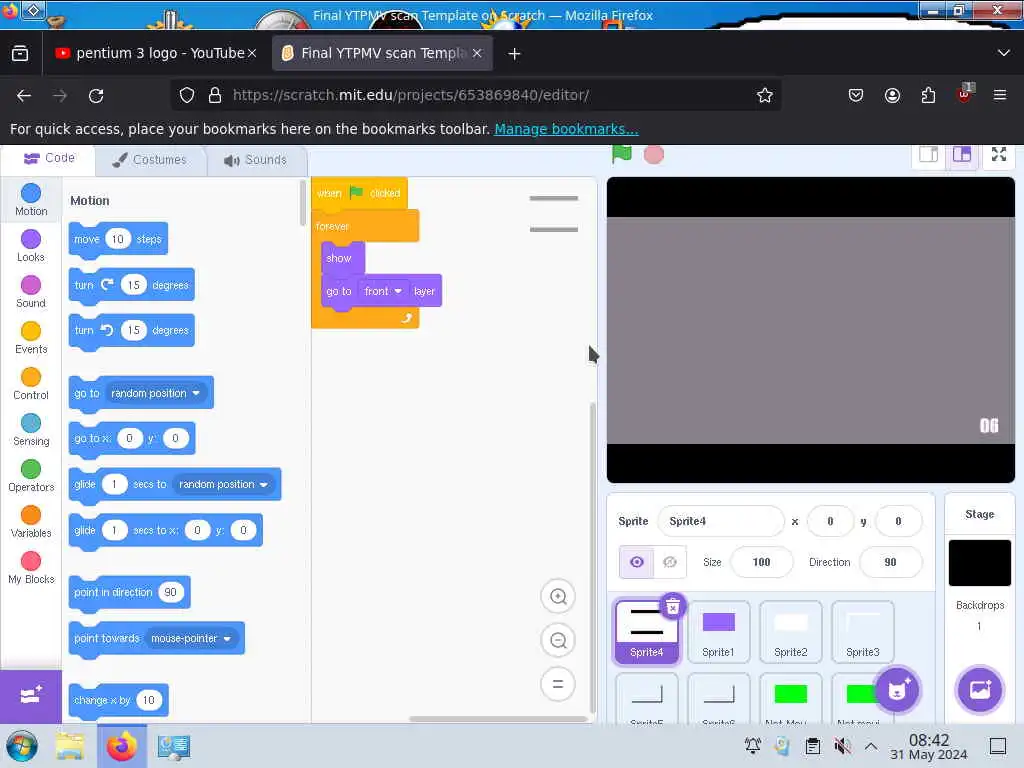1024x768 pixels.
Task: Select the Variables blocks category
Action: (x=31, y=522)
